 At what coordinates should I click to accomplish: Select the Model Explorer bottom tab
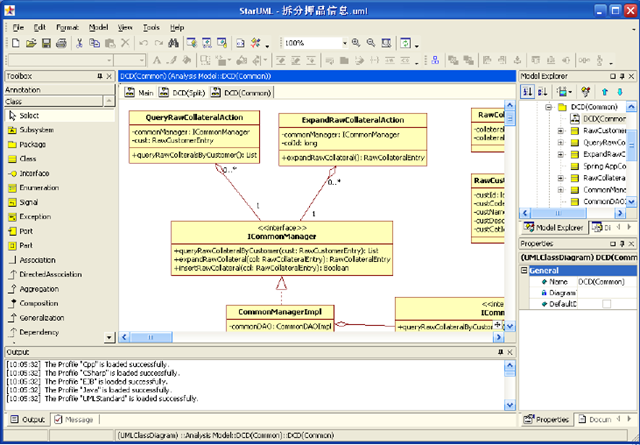[553, 227]
